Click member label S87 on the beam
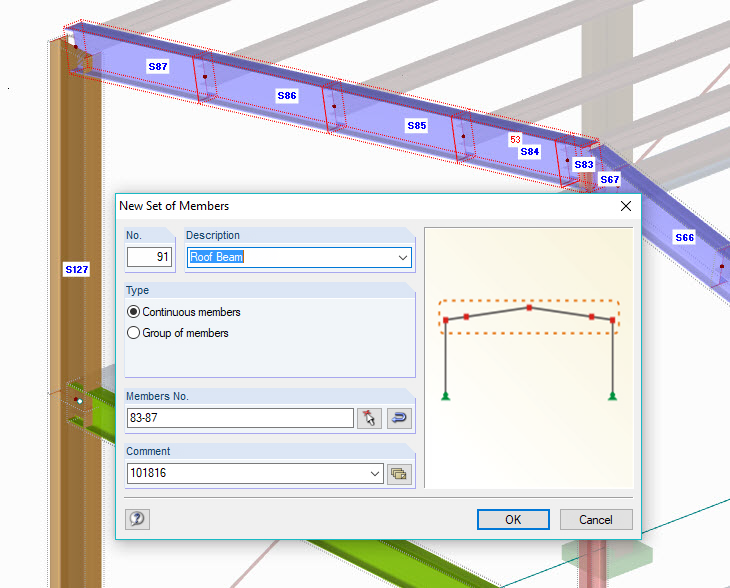This screenshot has width=730, height=588. [x=158, y=67]
